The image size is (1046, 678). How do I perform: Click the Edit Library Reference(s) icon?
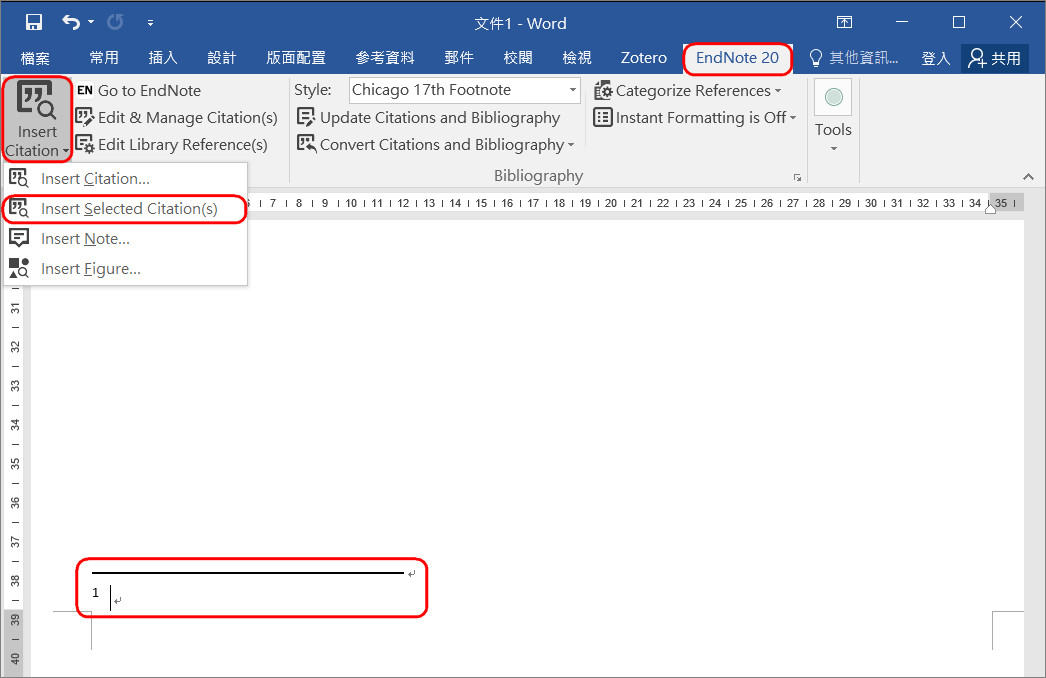point(85,144)
